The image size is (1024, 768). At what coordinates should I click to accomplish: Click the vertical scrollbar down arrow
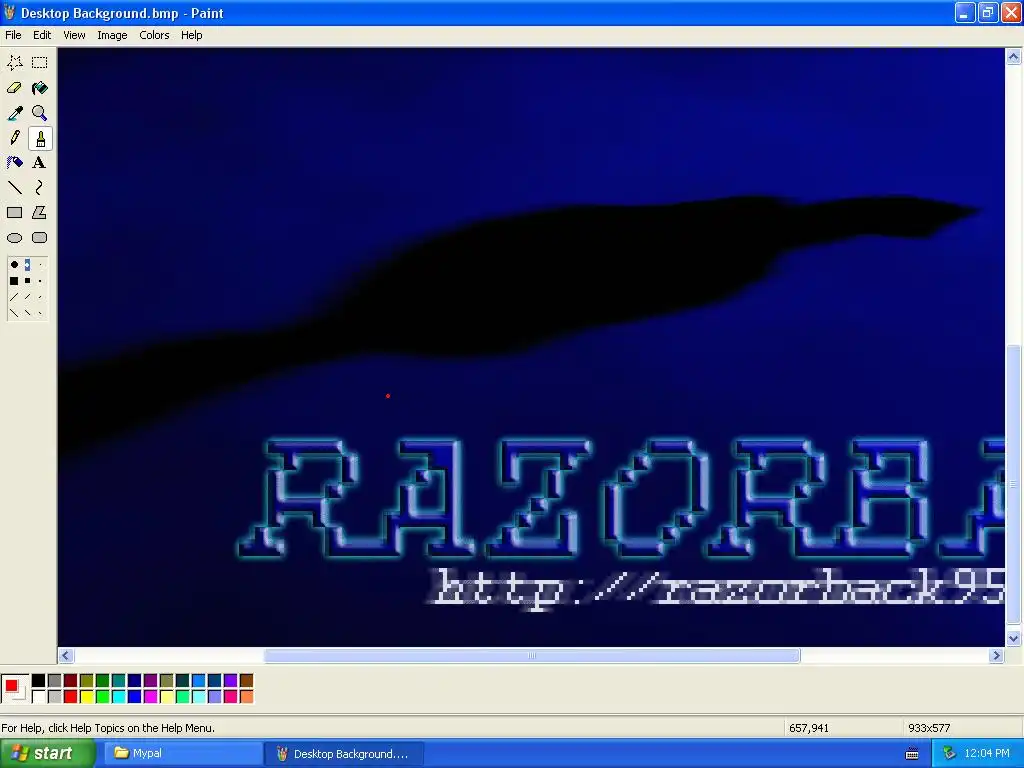point(1013,639)
